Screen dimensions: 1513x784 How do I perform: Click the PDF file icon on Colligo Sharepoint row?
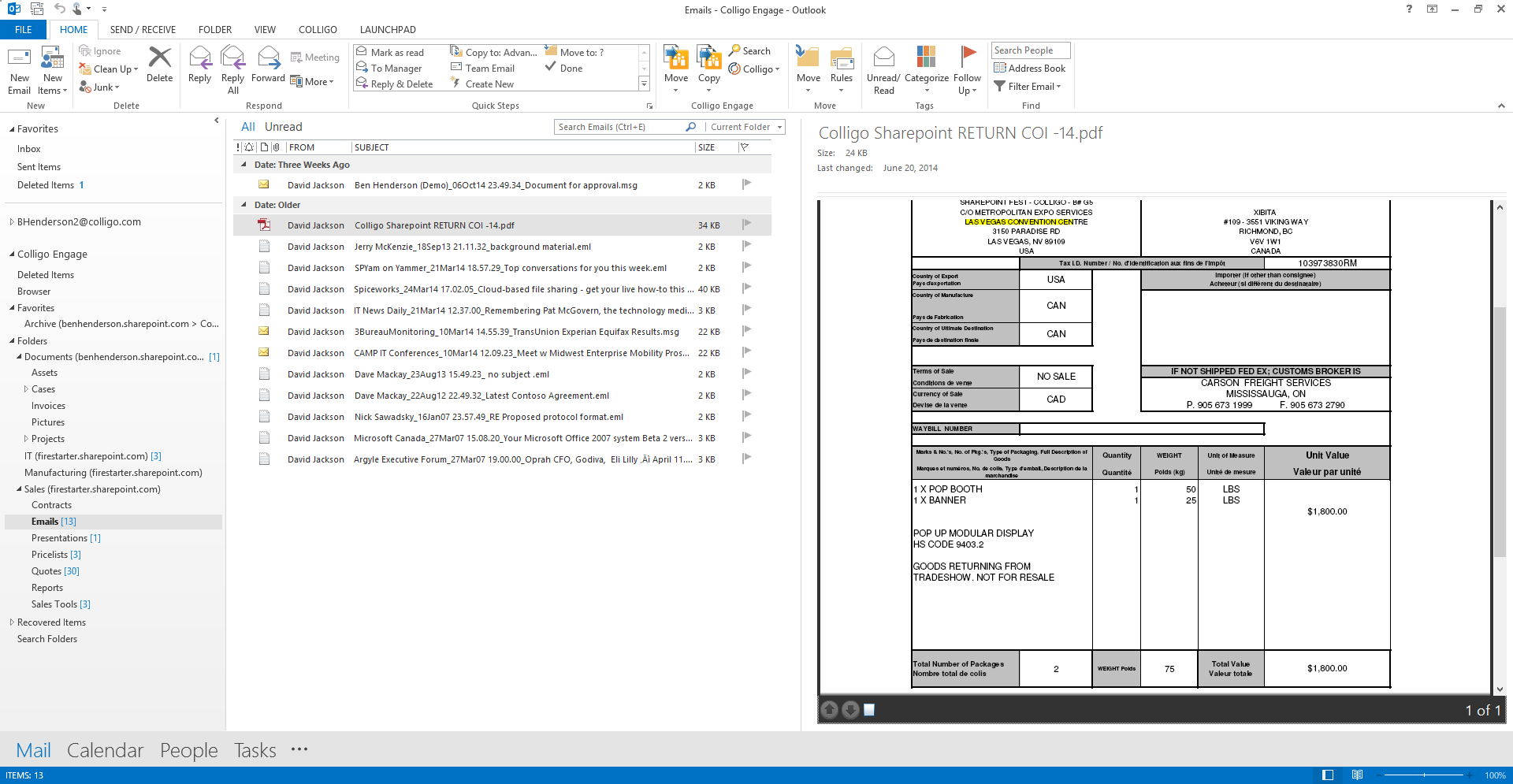point(264,225)
